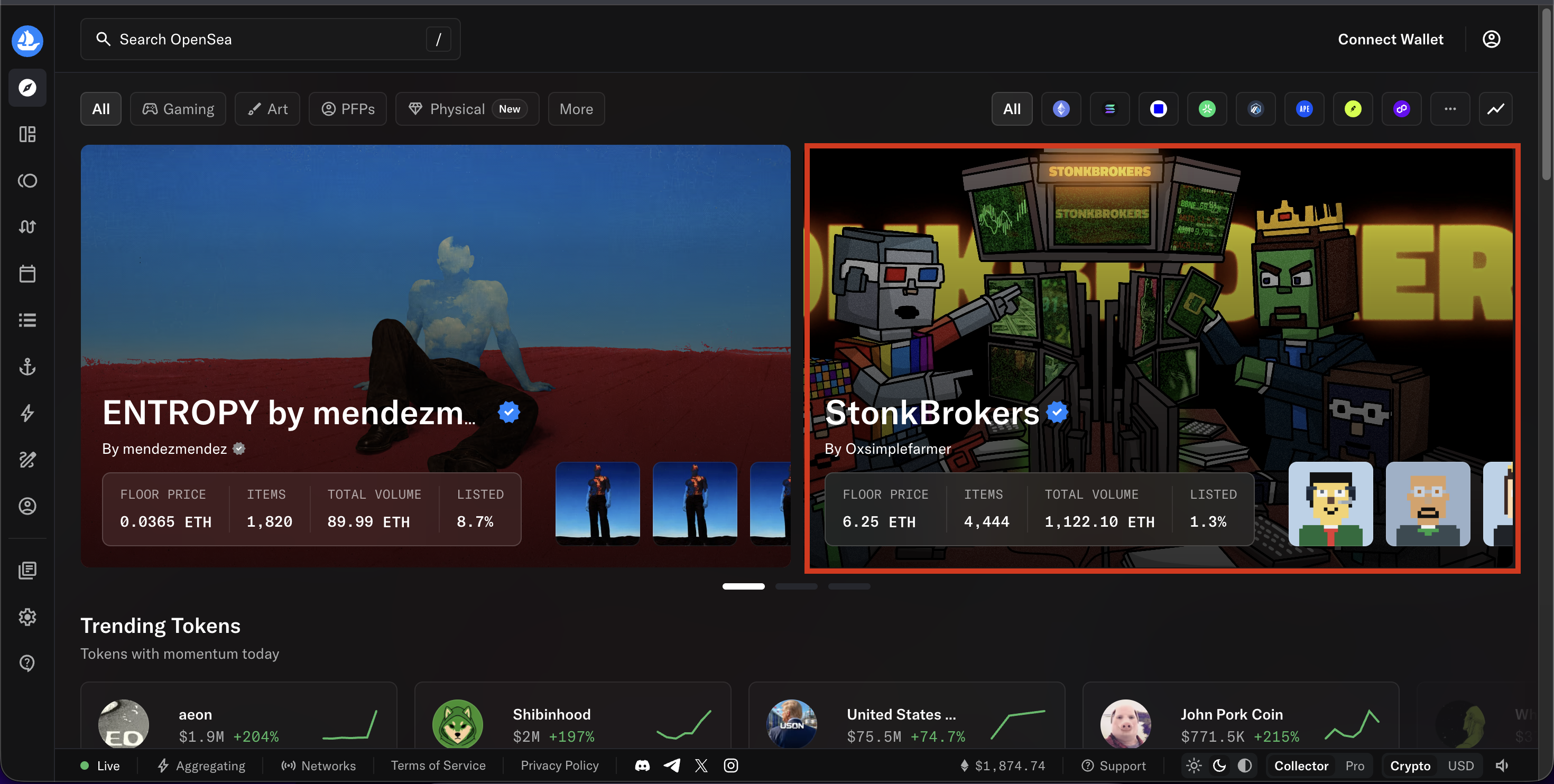
Task: Select Crypto currency display
Action: (x=1410, y=766)
